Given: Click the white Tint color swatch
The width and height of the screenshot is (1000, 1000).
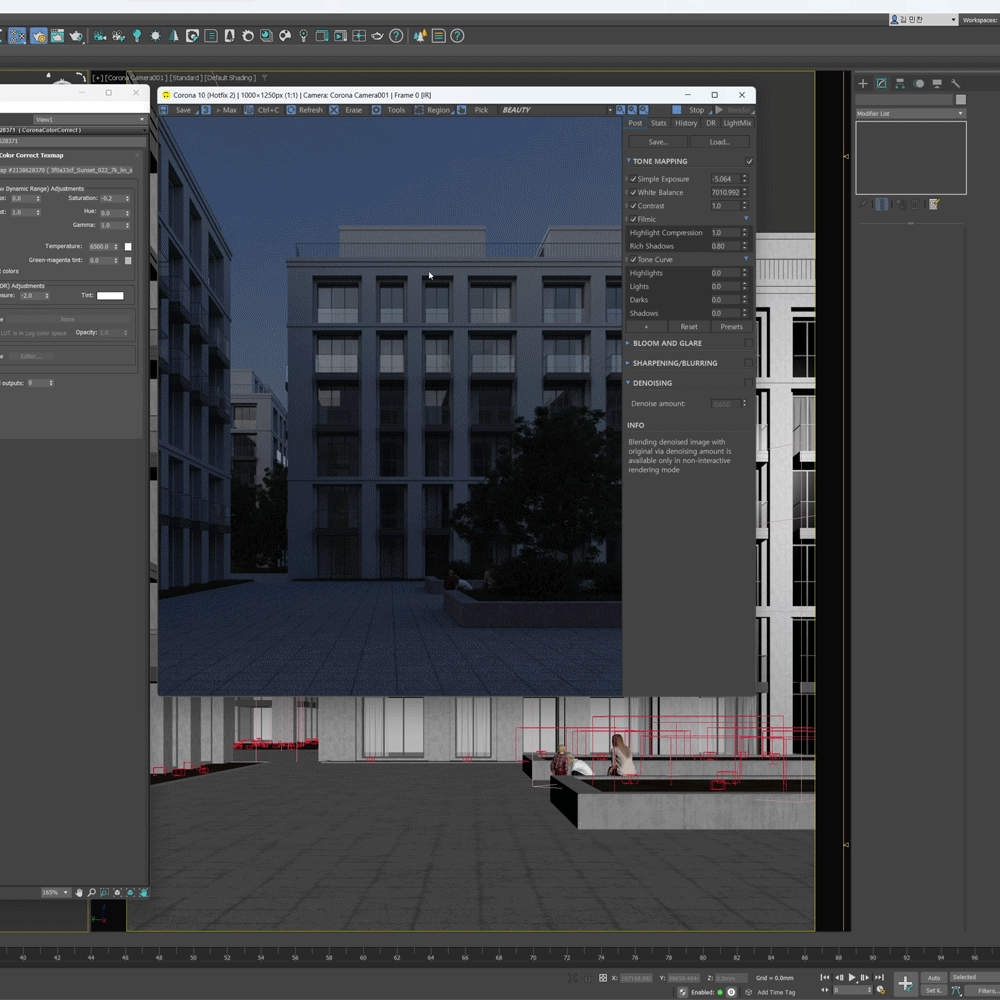Looking at the screenshot, I should (x=110, y=296).
